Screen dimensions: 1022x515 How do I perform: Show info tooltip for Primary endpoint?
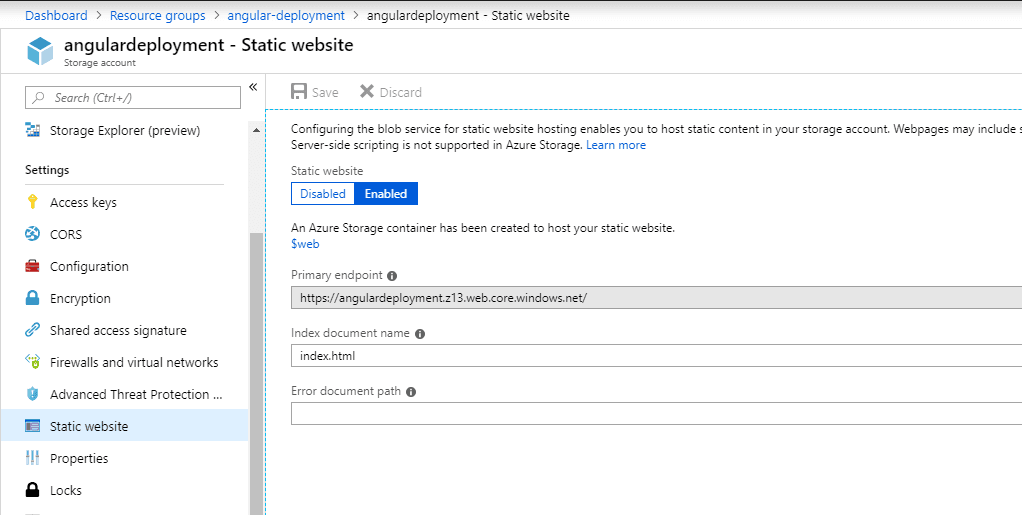[x=392, y=275]
